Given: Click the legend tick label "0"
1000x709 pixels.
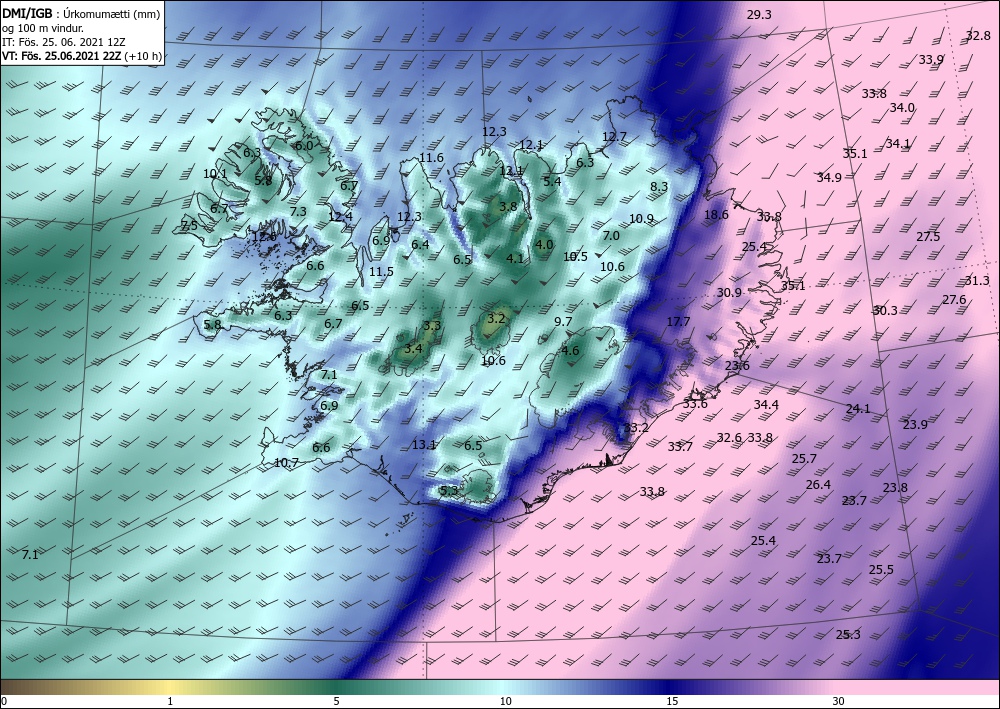Looking at the screenshot, I should (x=4, y=702).
